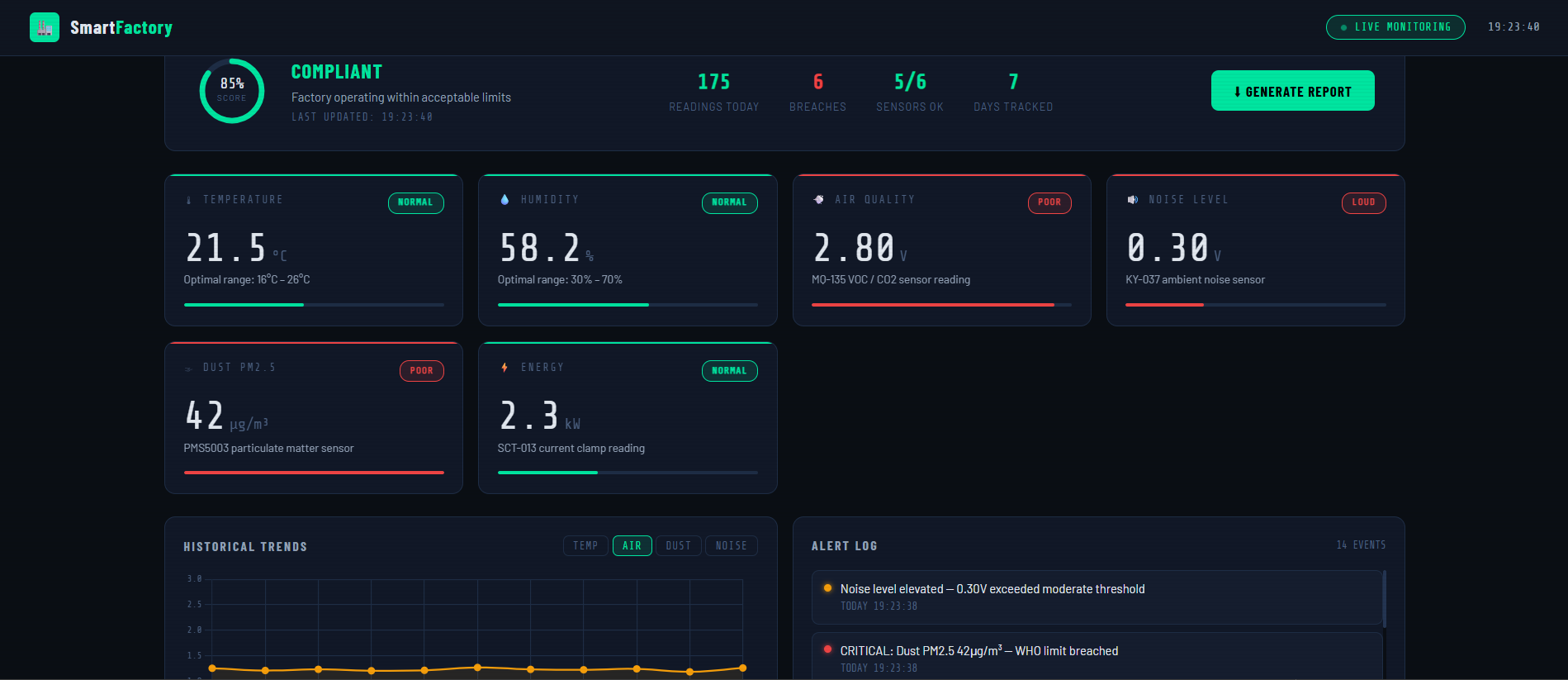1568x680 pixels.
Task: Switch historical trends to TEMP tab
Action: [585, 546]
